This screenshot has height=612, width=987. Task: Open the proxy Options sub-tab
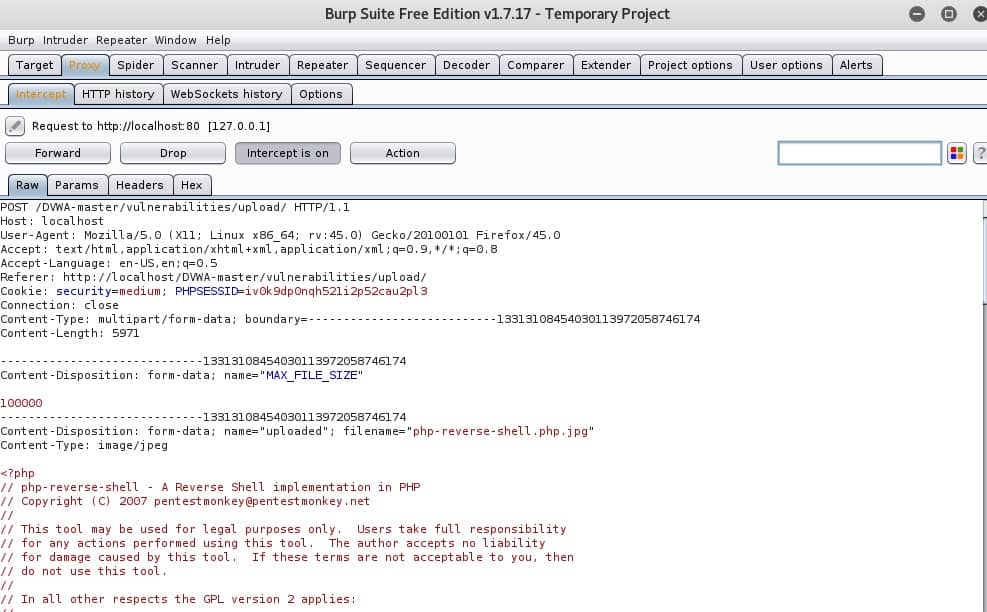(x=321, y=94)
